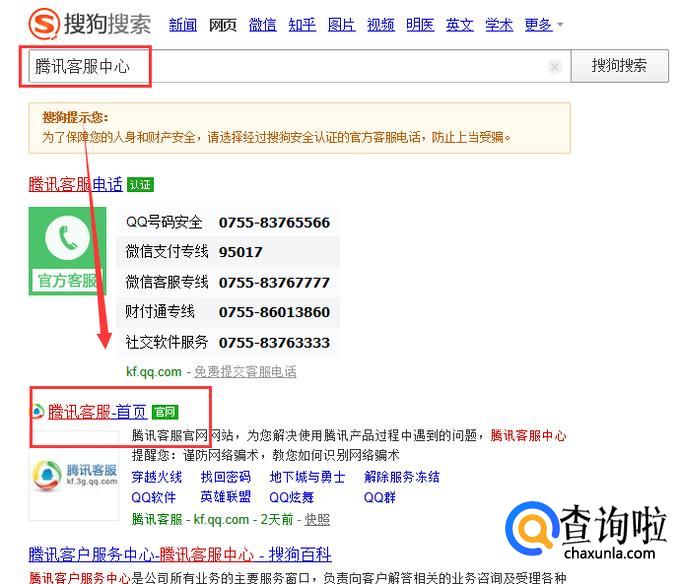Open the 穿越火线 sublink

coord(157,477)
